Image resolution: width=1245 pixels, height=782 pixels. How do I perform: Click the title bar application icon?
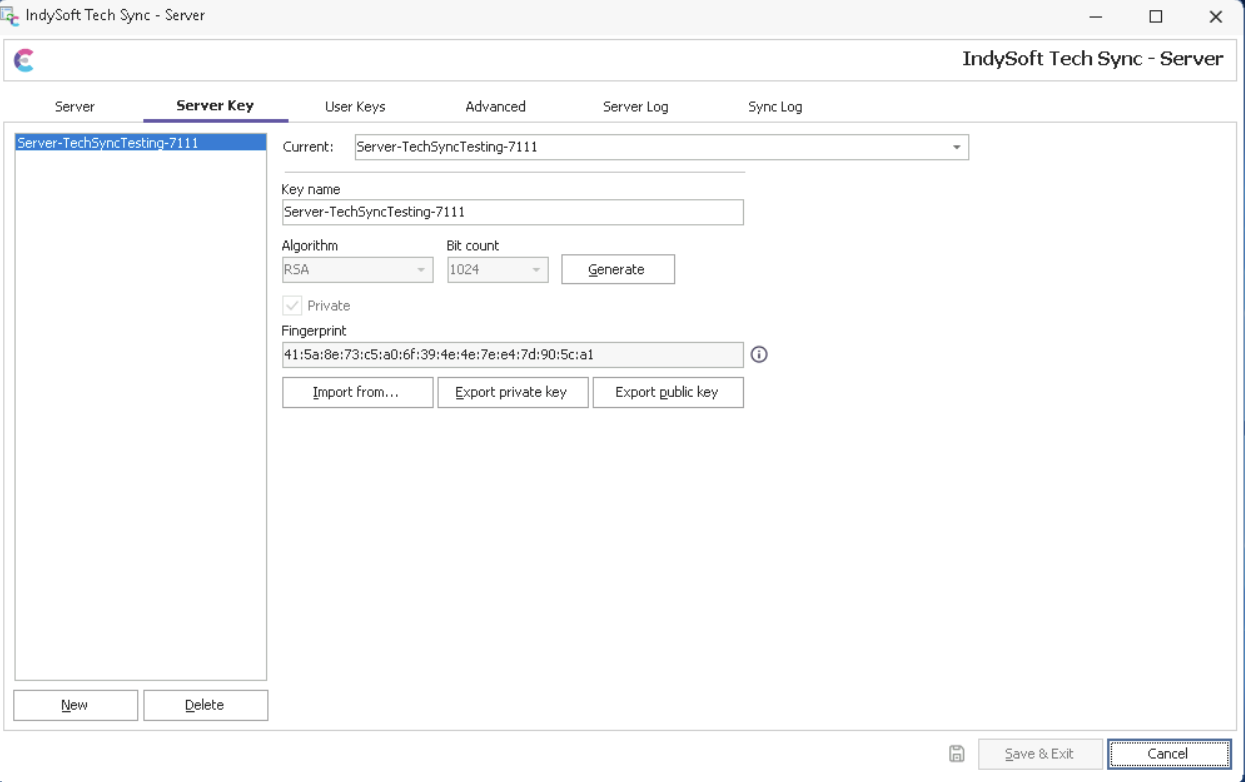click(11, 16)
